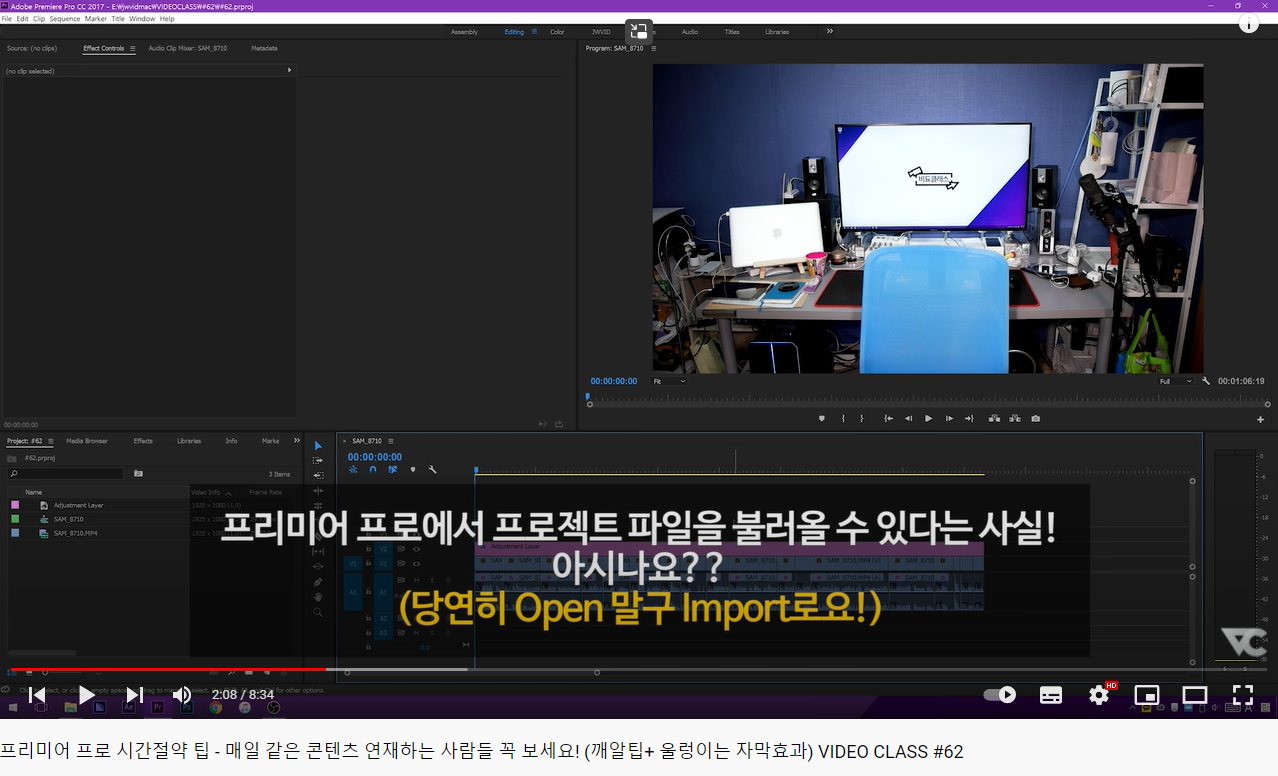Select the Hand tool

tap(318, 597)
